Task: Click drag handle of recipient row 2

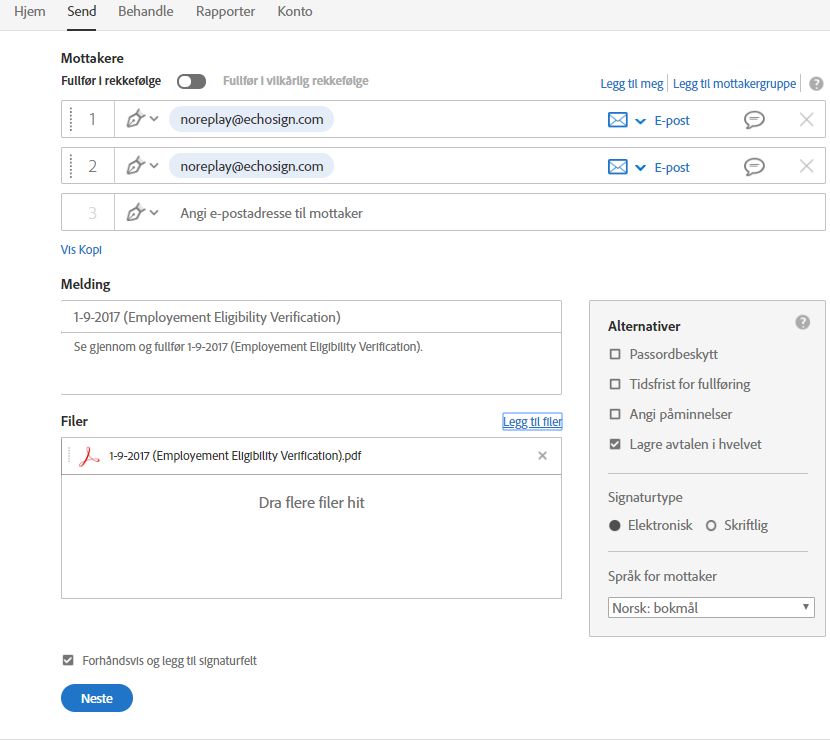Action: (71, 166)
